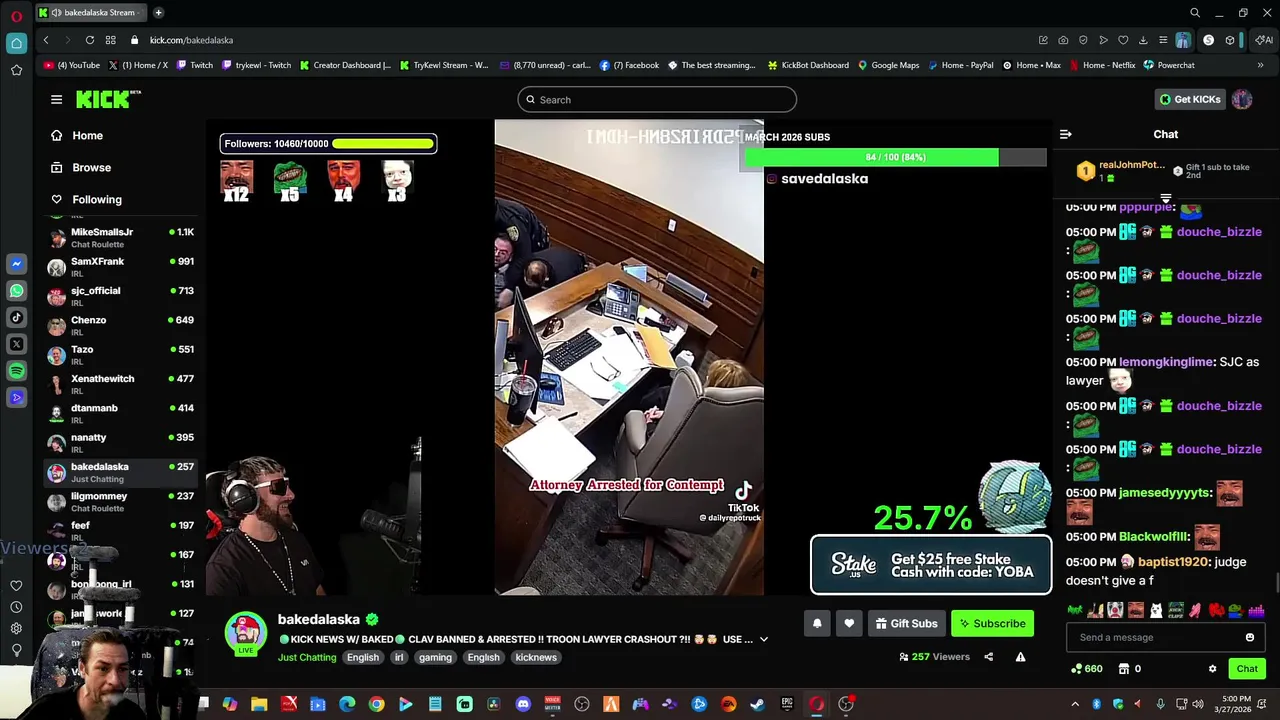Screen dimensions: 1280x720
Task: Report the stream with the warning icon
Action: point(1020,657)
